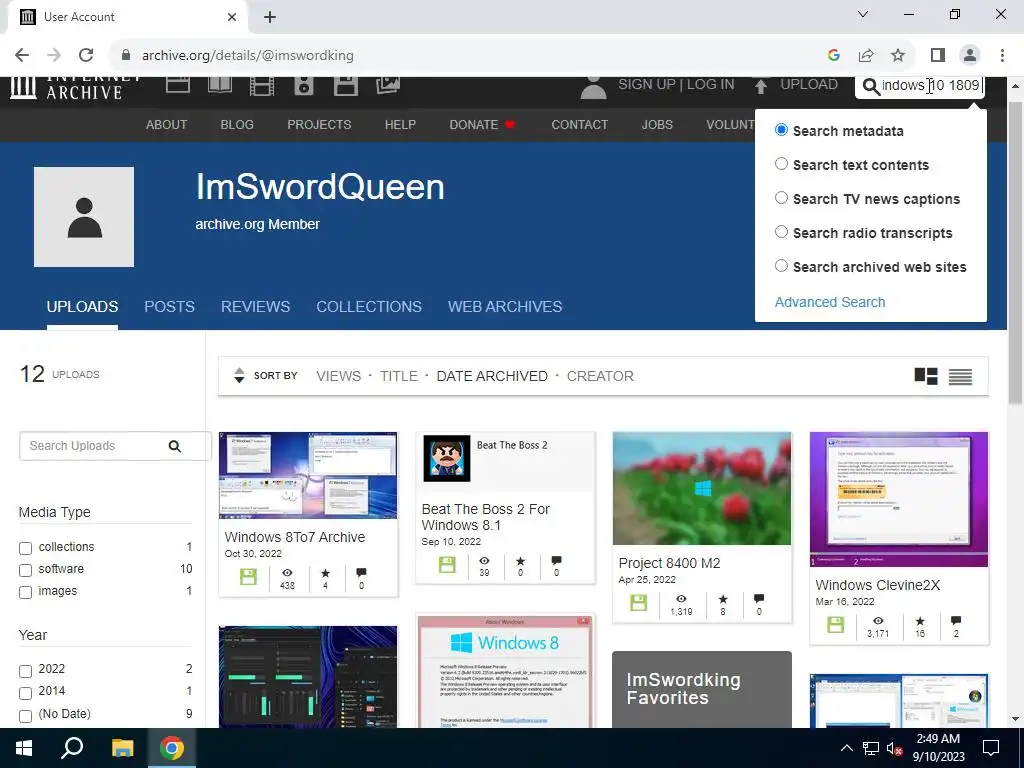Click the user silhouette icon beside Sign Up
The image size is (1024, 768).
594,88
